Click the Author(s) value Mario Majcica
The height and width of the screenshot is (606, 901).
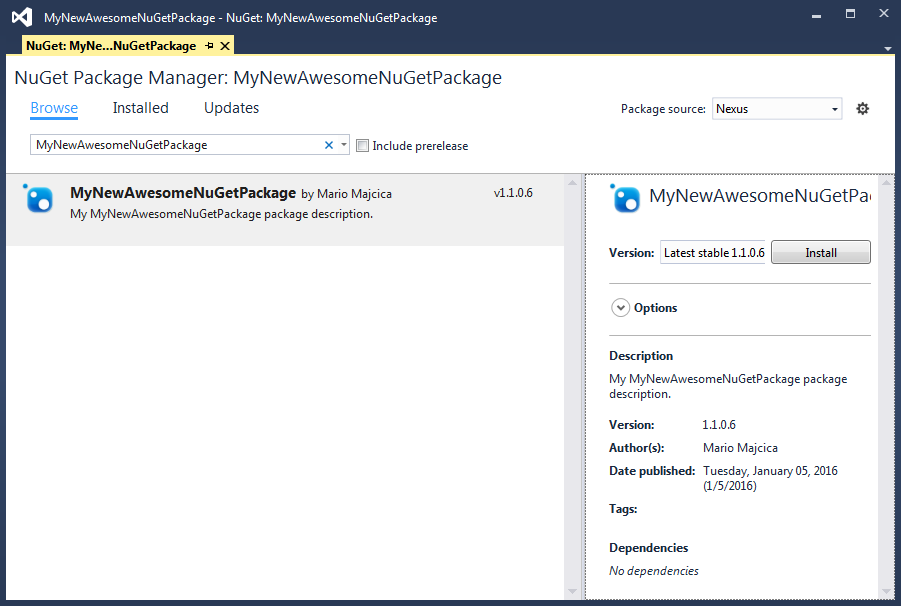pyautogui.click(x=740, y=447)
